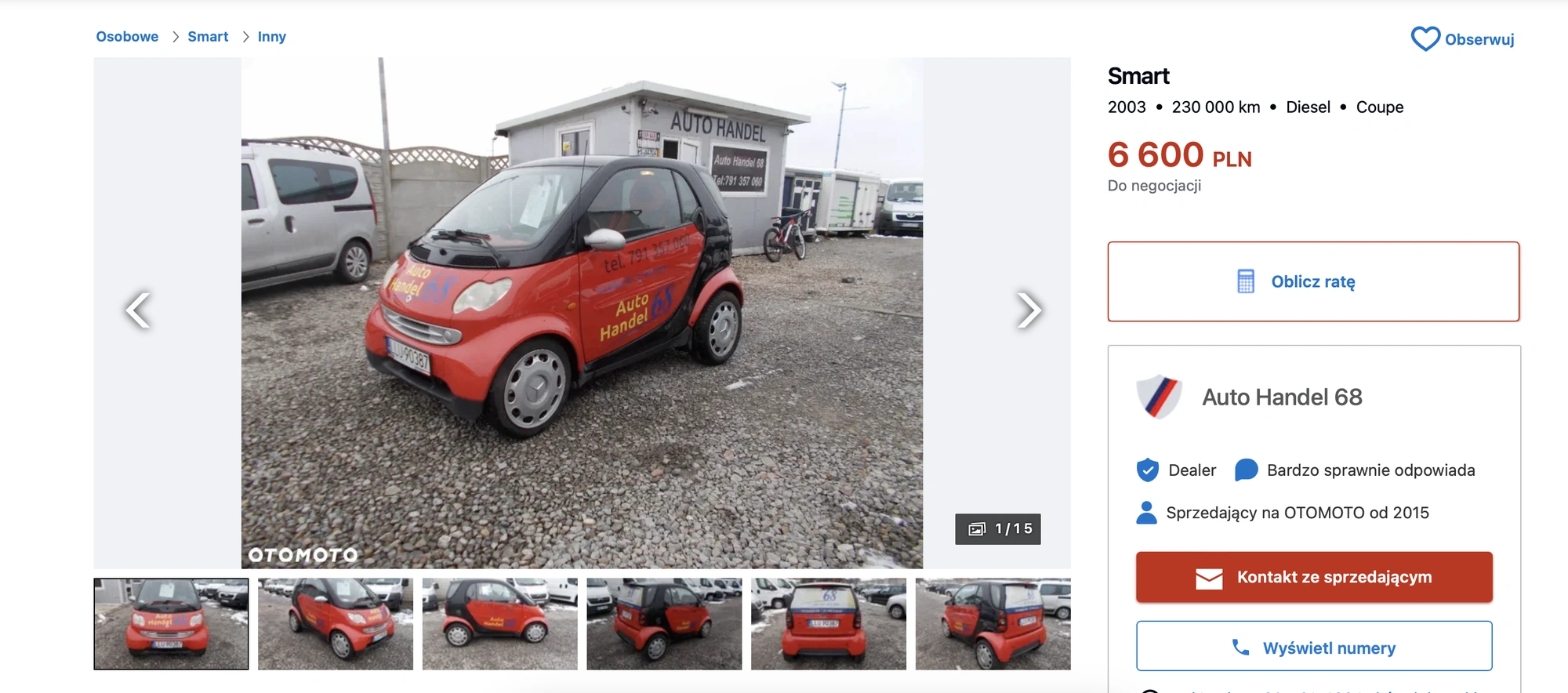The image size is (1568, 693).
Task: Select the third thumbnail showing side view
Action: pyautogui.click(x=499, y=624)
